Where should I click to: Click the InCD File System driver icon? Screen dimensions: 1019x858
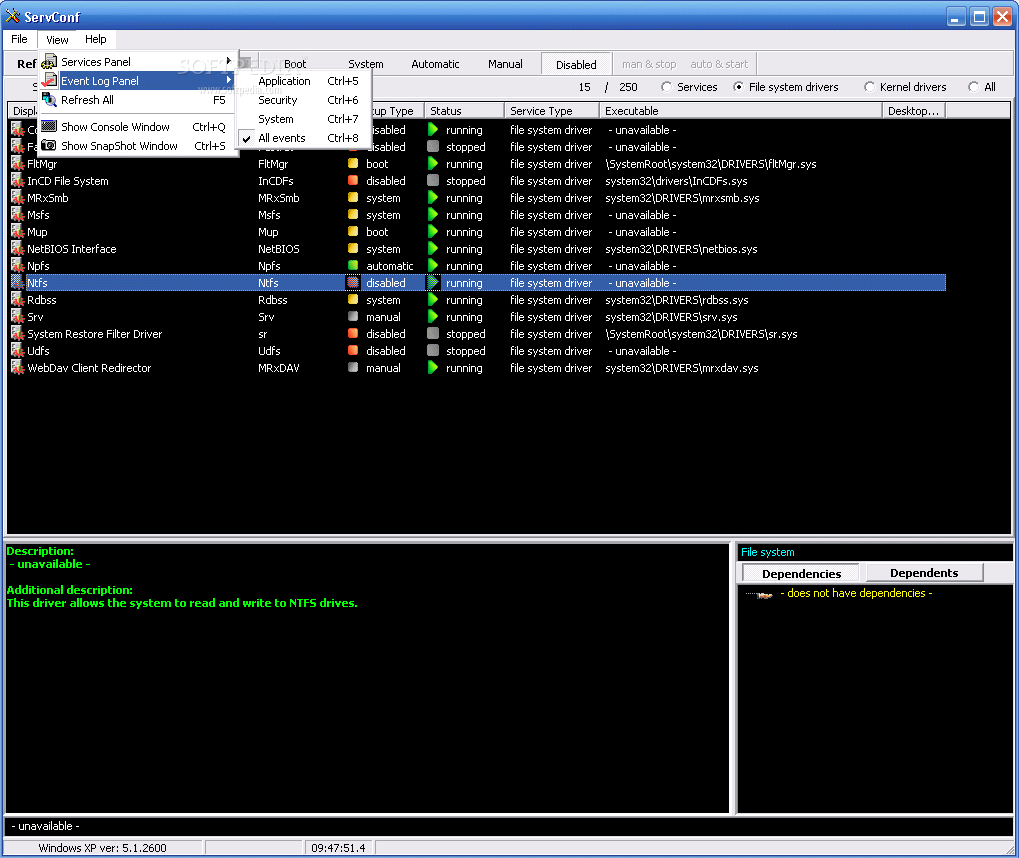pos(18,181)
